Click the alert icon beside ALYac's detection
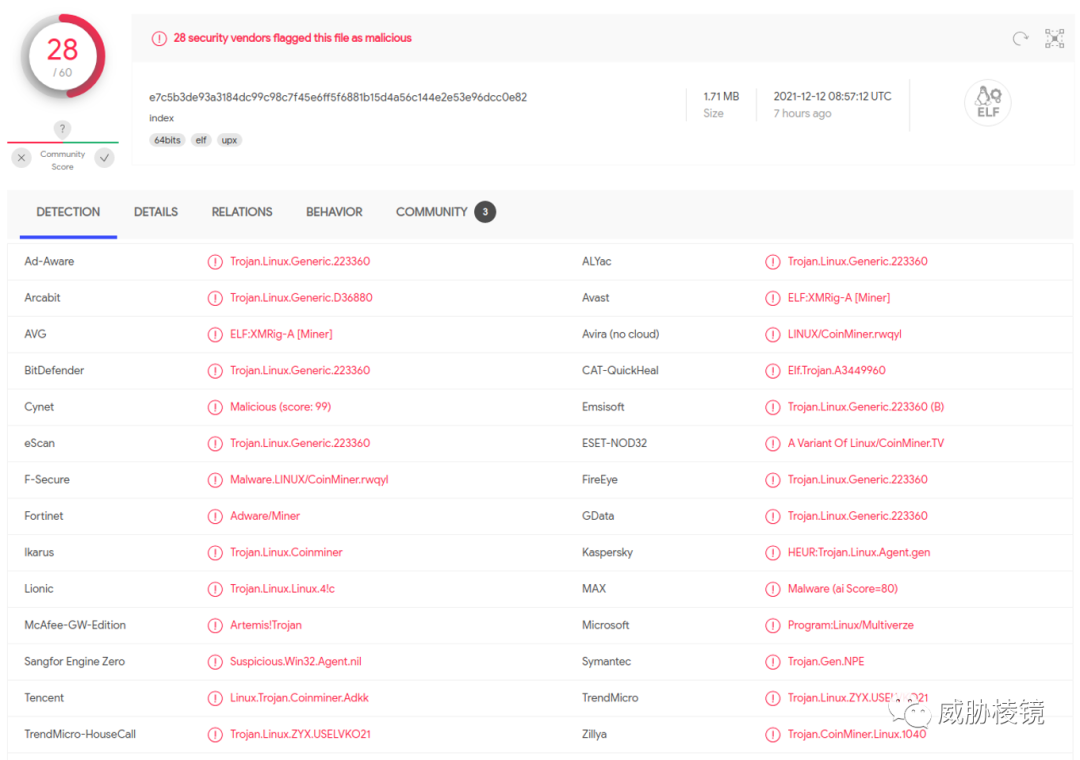 [773, 262]
